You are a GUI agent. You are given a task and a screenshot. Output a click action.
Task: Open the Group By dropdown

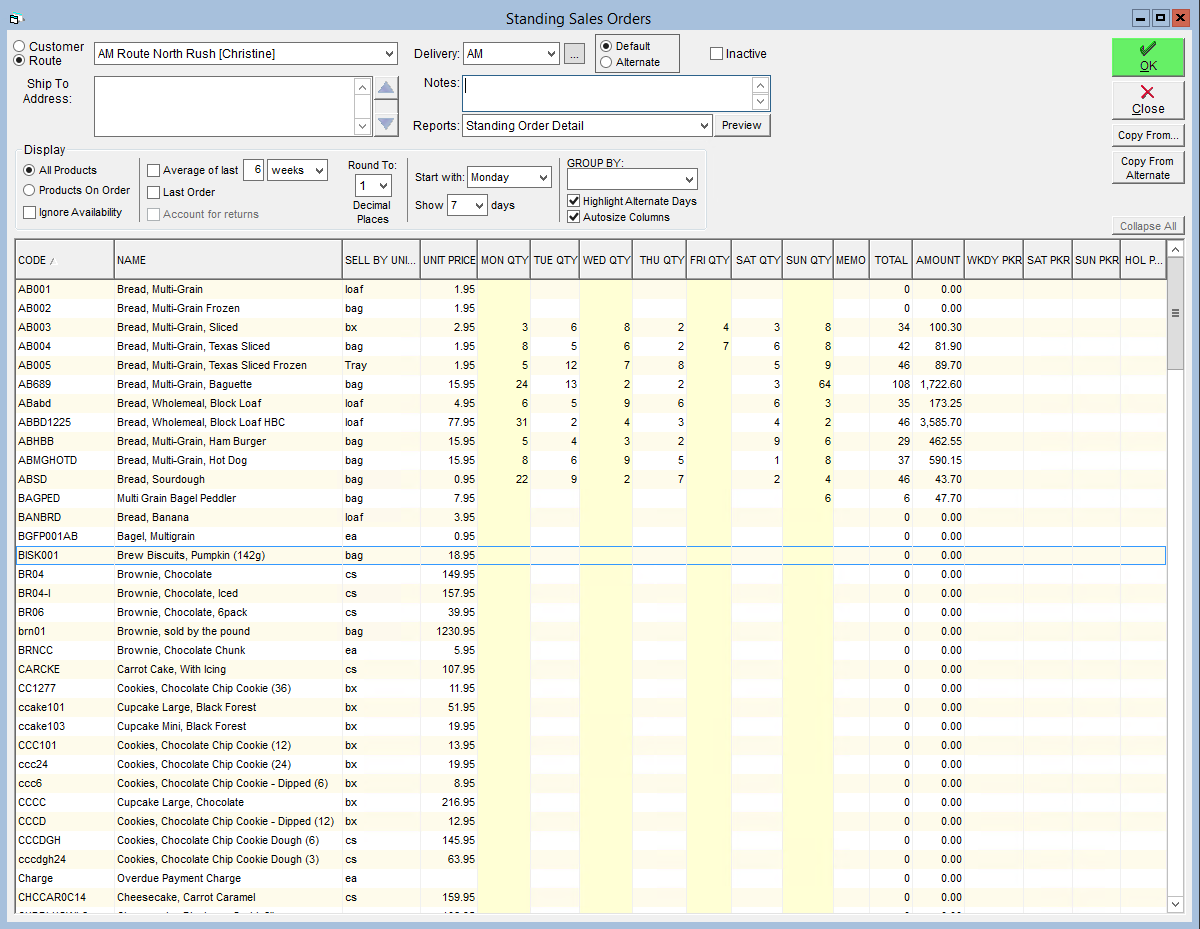pyautogui.click(x=689, y=179)
